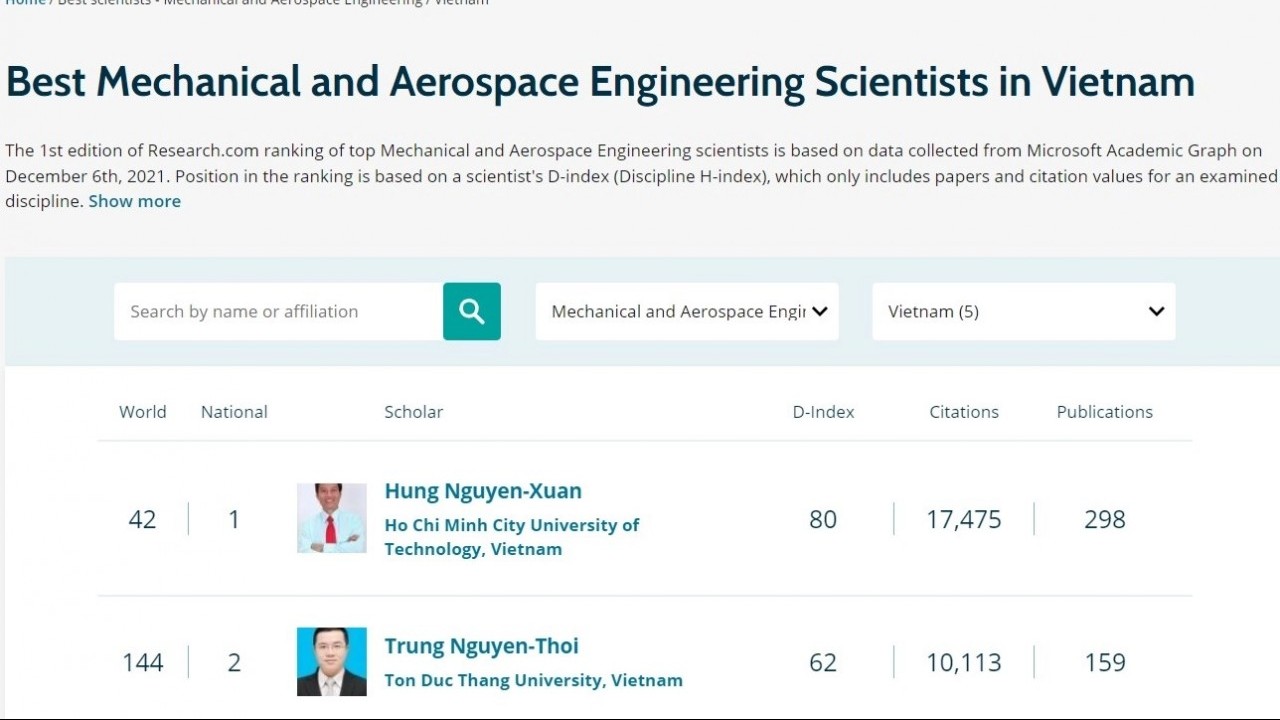1280x720 pixels.
Task: Click the Publications column header
Action: click(1104, 411)
